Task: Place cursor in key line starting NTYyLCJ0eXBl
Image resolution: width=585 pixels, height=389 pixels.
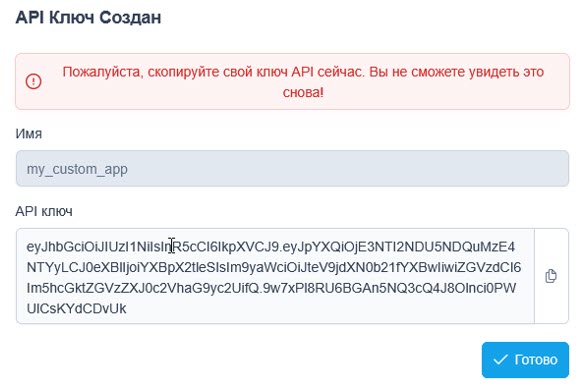Action: [274, 267]
